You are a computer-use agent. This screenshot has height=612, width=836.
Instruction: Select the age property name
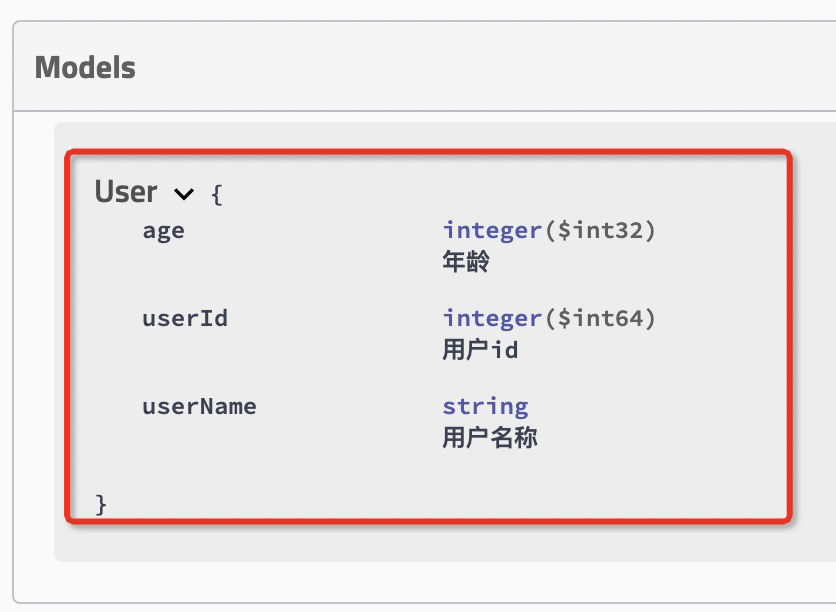coord(163,231)
